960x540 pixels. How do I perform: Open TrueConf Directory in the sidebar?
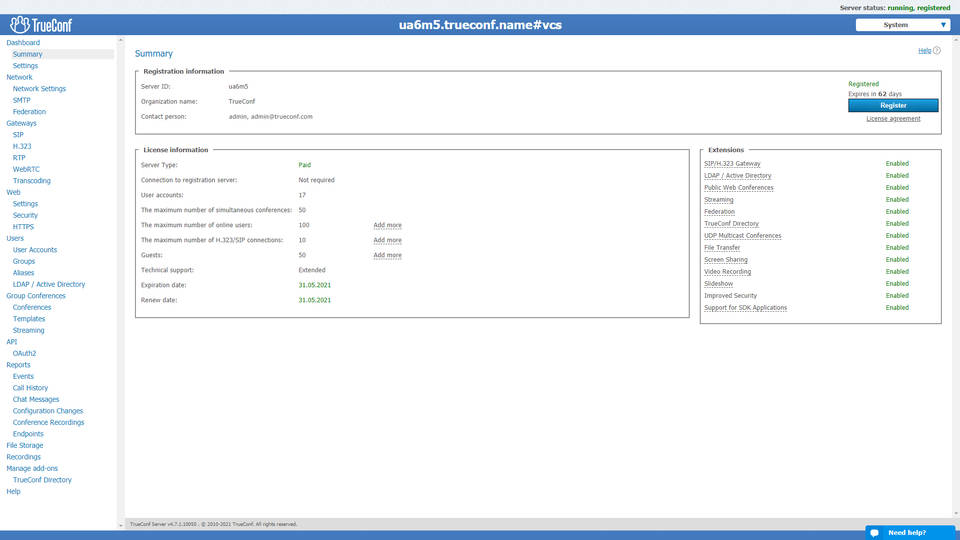point(42,481)
